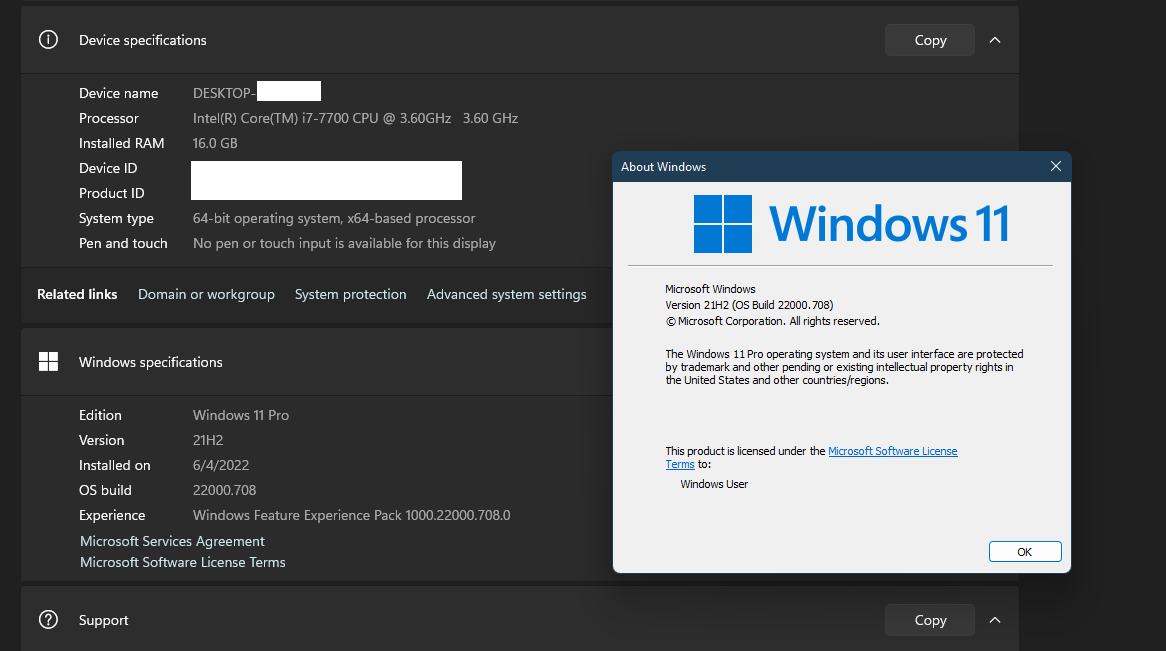Open Microsoft Software License link in dialog
This screenshot has width=1166, height=651.
click(x=892, y=451)
